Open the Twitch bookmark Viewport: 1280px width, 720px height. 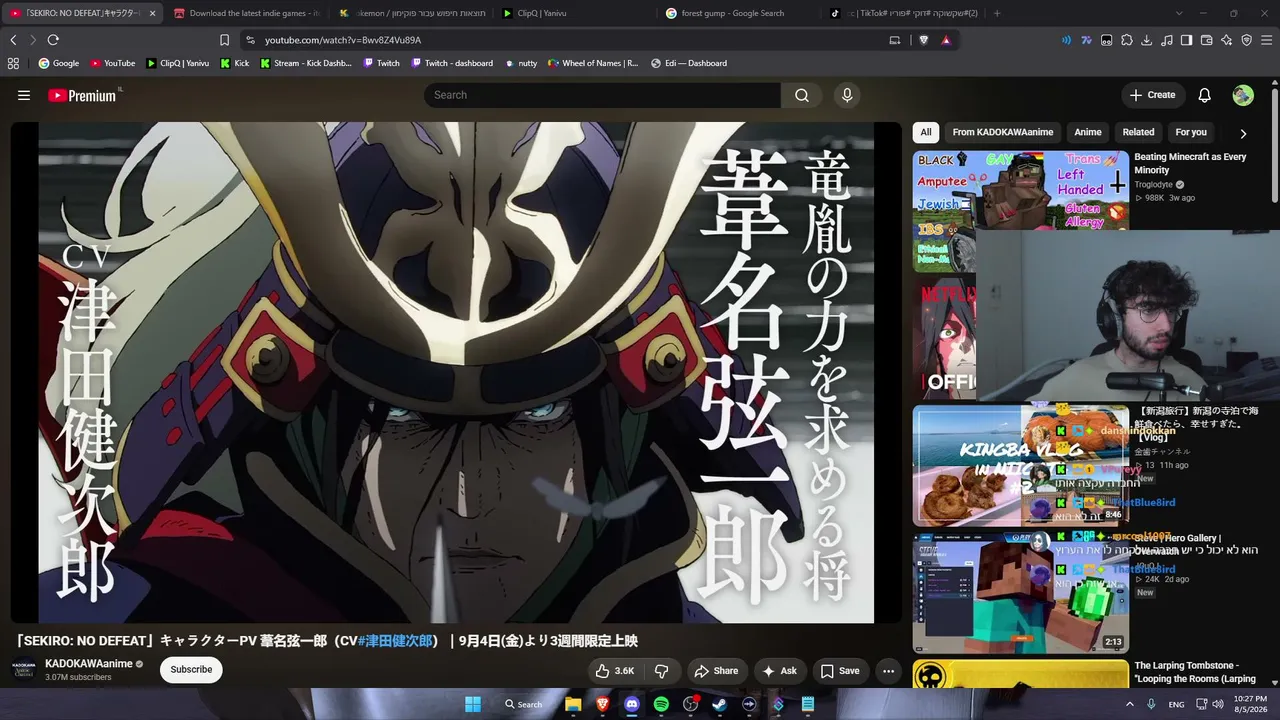click(x=381, y=63)
